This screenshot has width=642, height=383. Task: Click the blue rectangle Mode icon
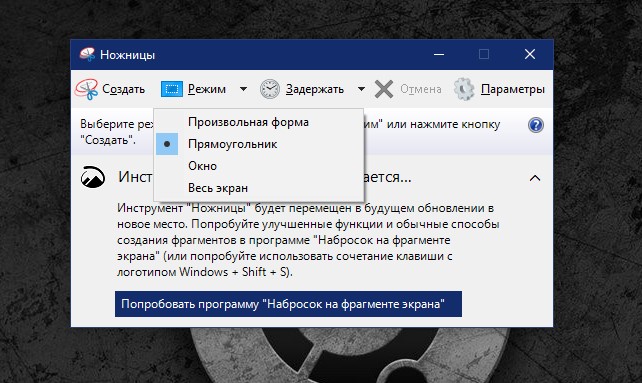coord(172,89)
